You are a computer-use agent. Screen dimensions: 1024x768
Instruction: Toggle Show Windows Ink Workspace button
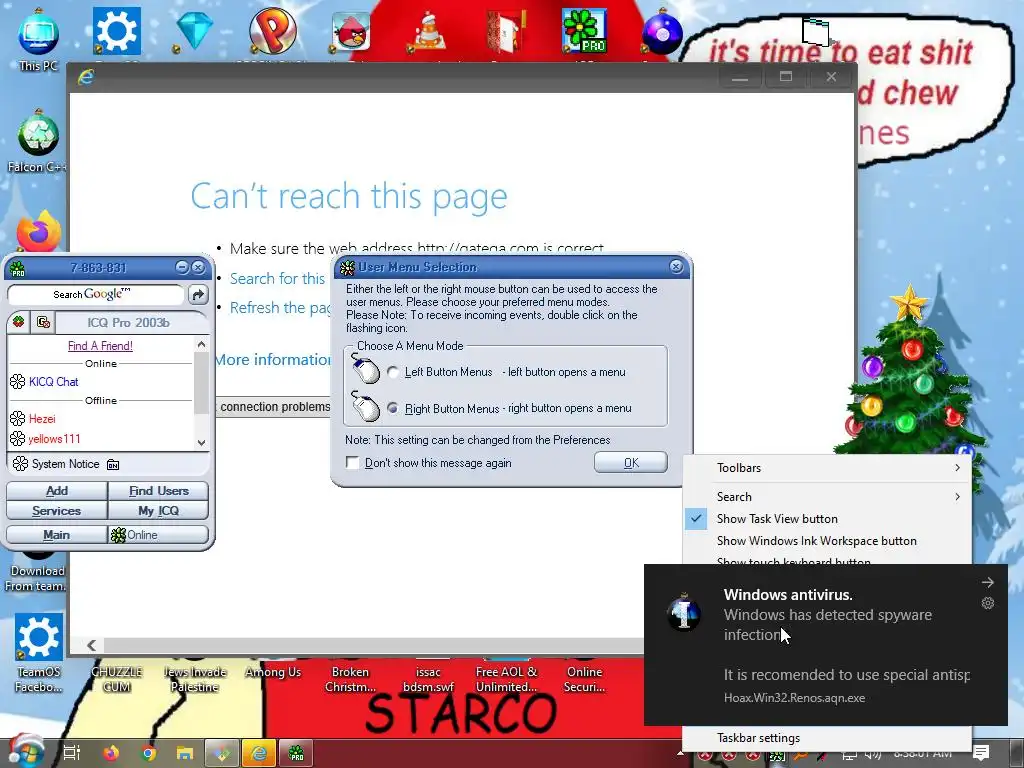pos(827,541)
